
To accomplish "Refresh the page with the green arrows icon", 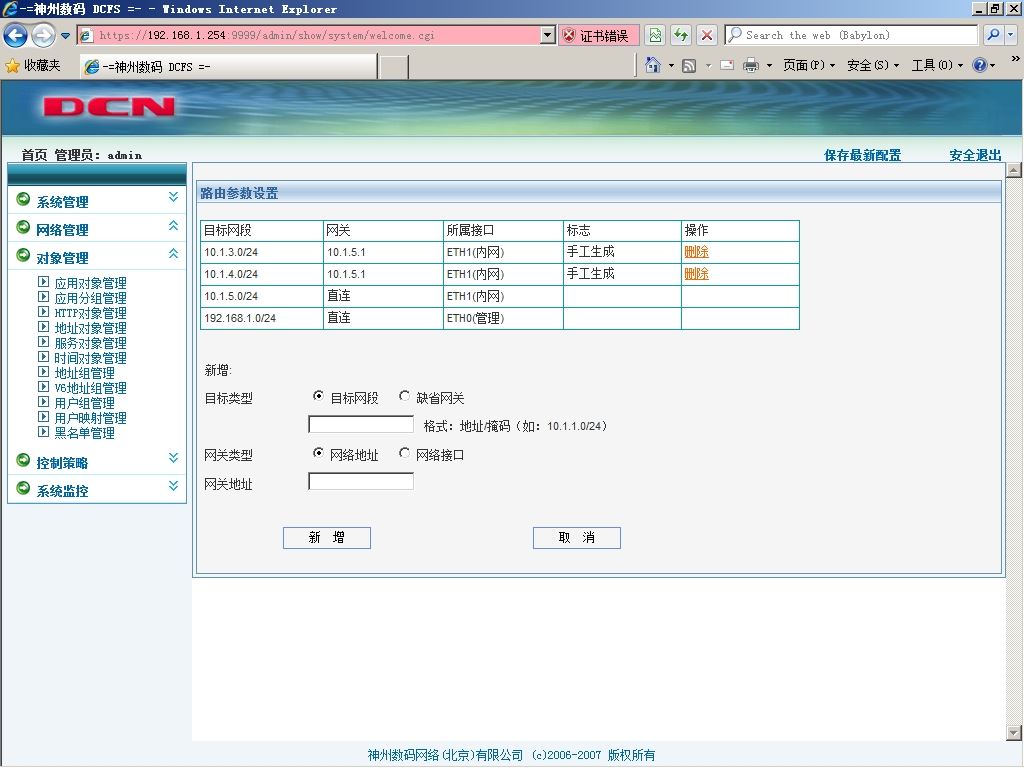I will (x=681, y=35).
